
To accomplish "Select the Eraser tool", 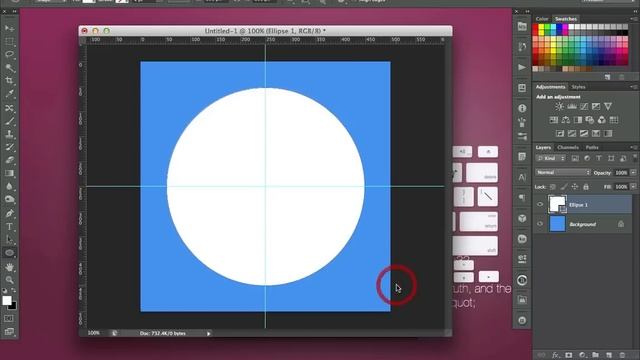I will 9,160.
